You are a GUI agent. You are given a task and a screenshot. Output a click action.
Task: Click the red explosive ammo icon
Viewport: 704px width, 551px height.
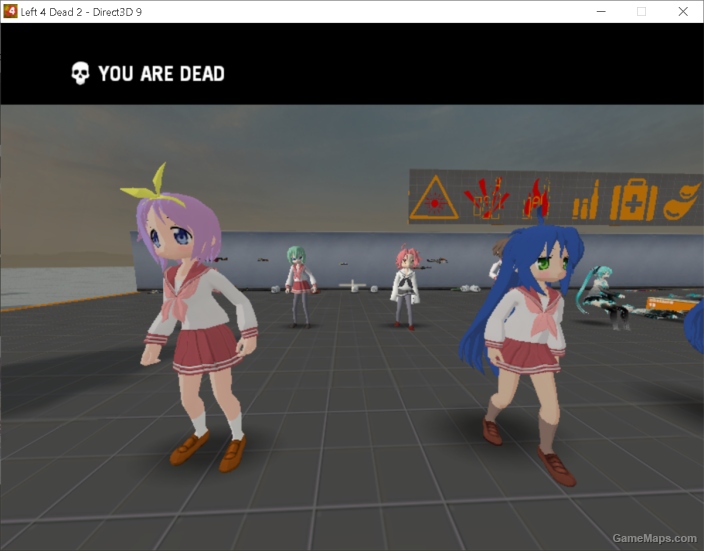[487, 198]
